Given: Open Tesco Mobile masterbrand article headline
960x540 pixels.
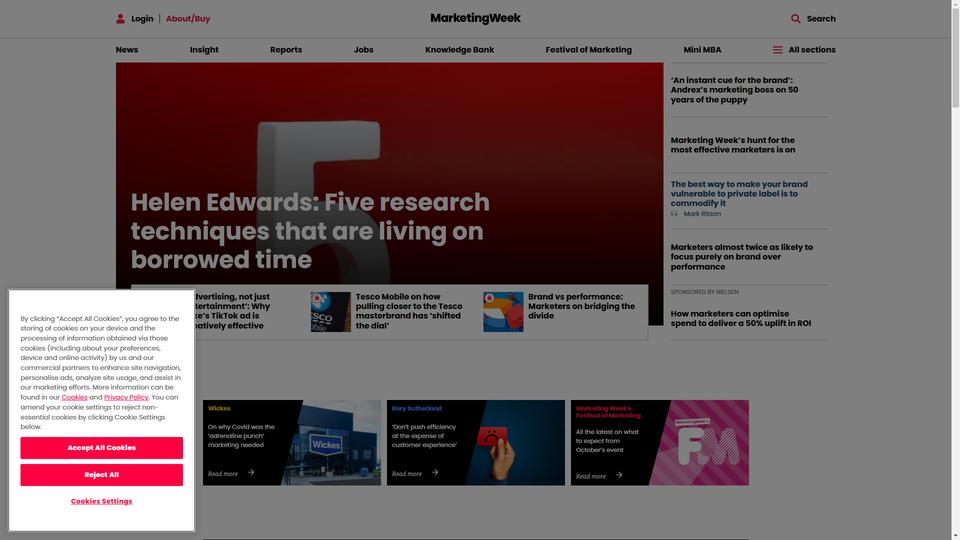Looking at the screenshot, I should coord(409,311).
